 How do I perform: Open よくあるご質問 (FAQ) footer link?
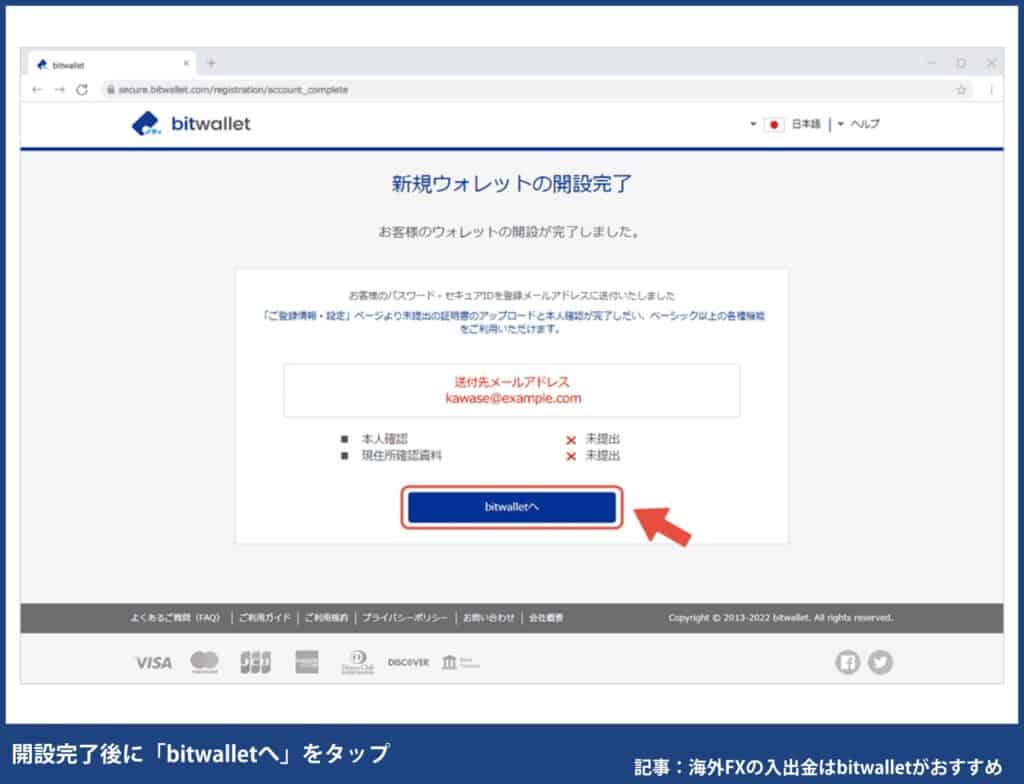click(174, 617)
